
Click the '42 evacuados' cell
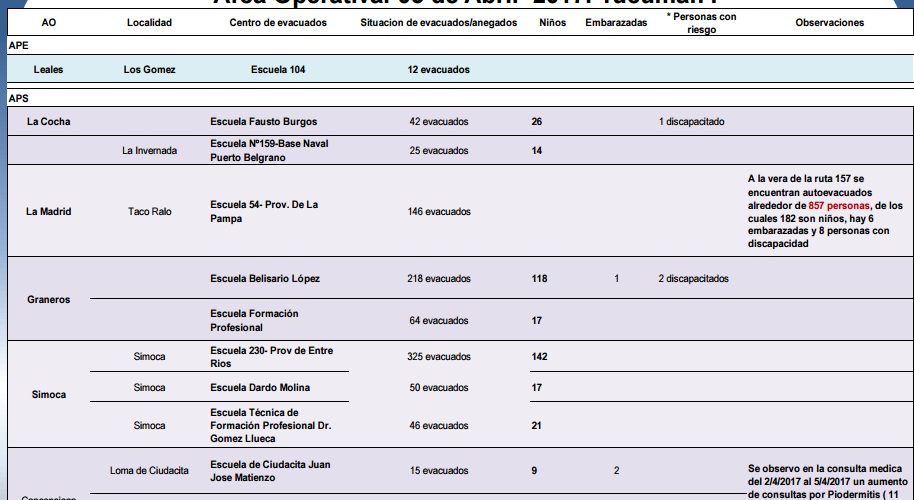438,122
